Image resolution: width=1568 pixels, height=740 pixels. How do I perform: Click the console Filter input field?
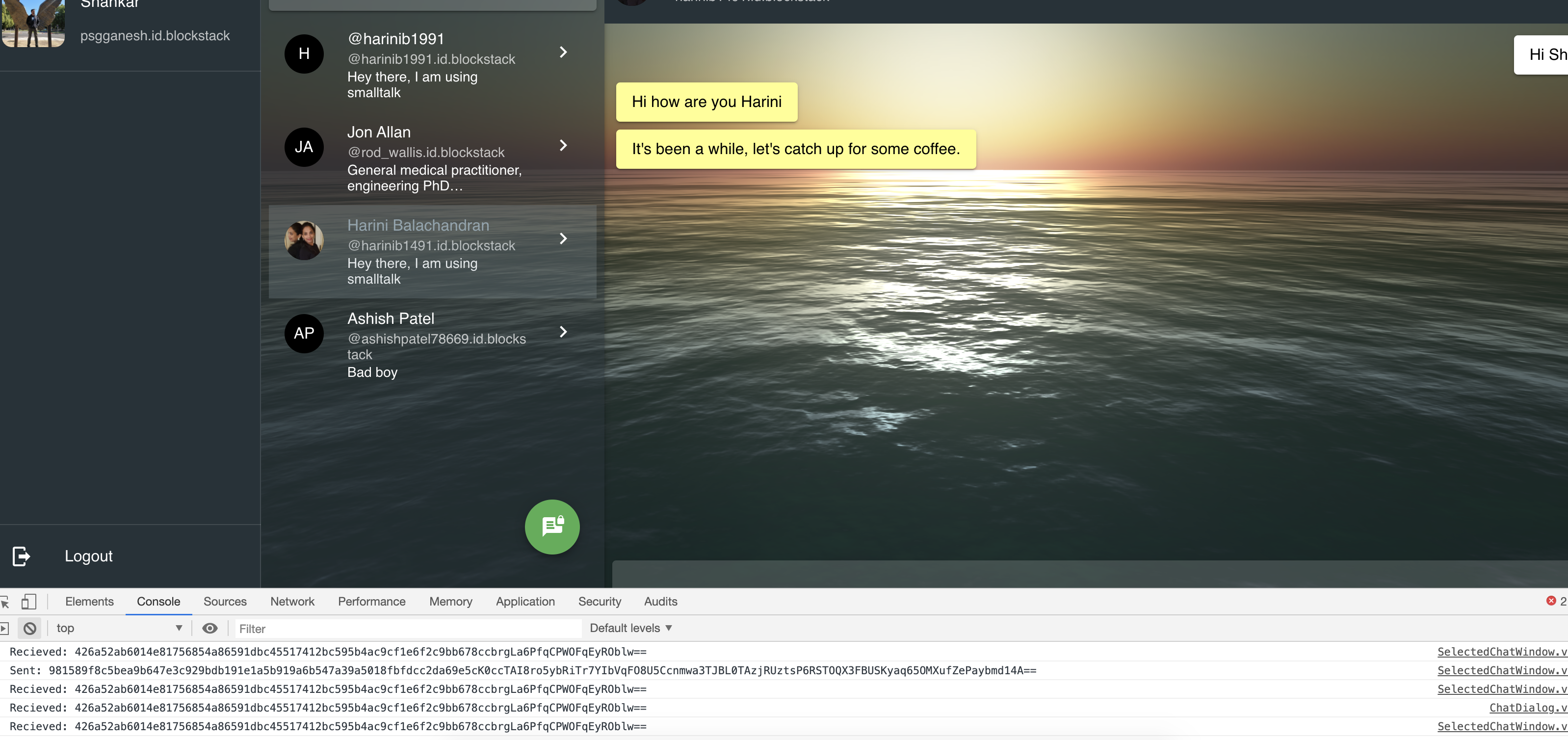pyautogui.click(x=408, y=628)
